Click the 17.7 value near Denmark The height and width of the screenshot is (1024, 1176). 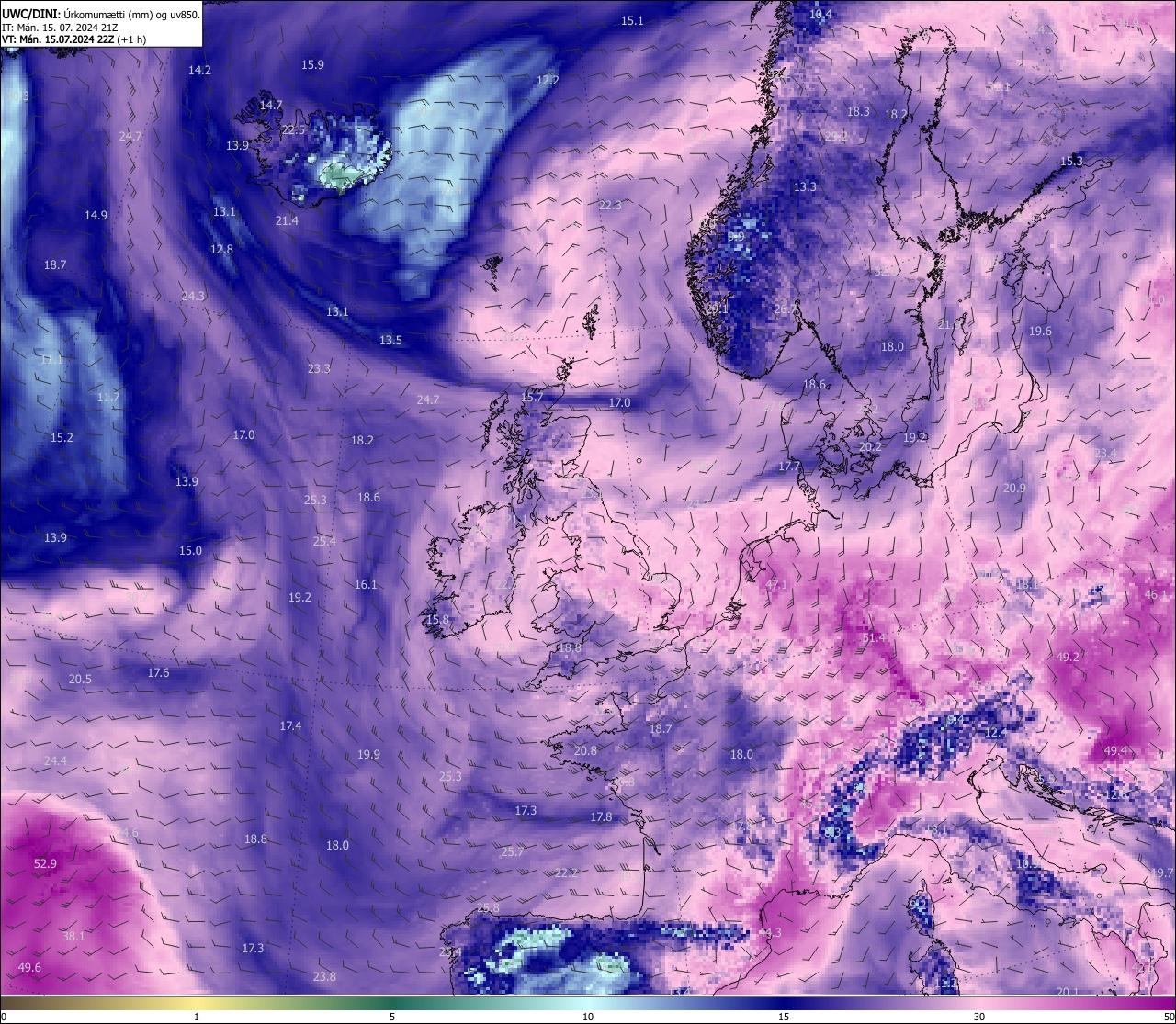click(x=789, y=467)
